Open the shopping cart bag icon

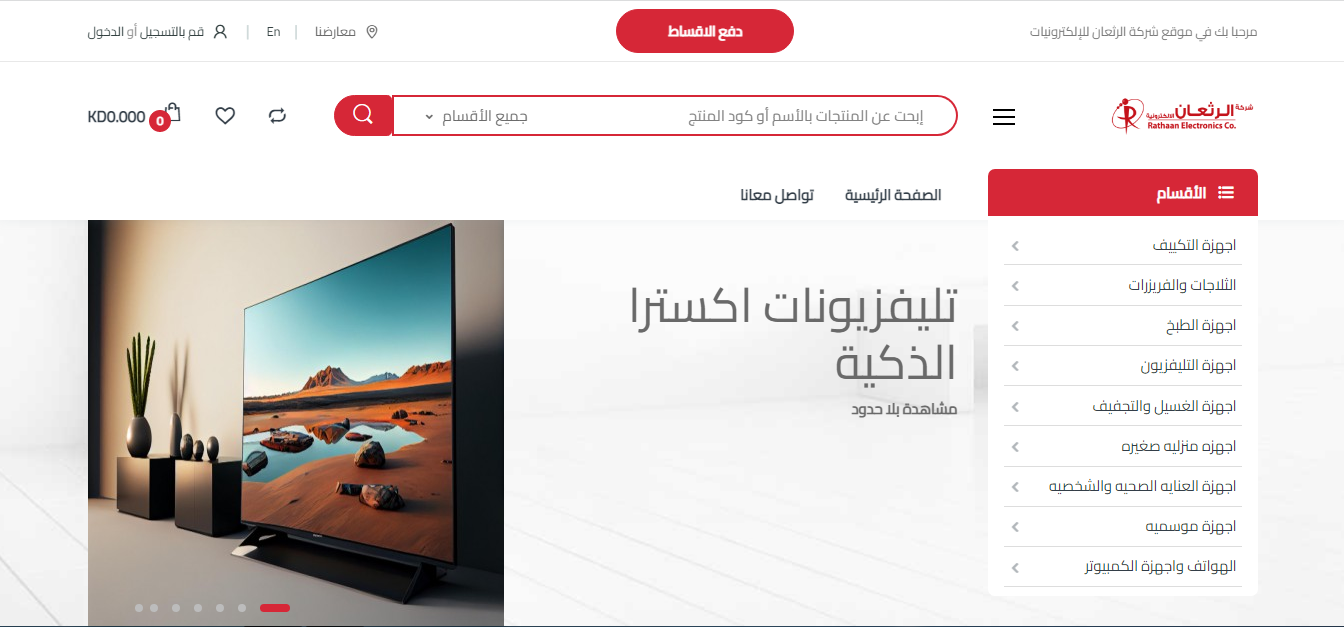(171, 114)
